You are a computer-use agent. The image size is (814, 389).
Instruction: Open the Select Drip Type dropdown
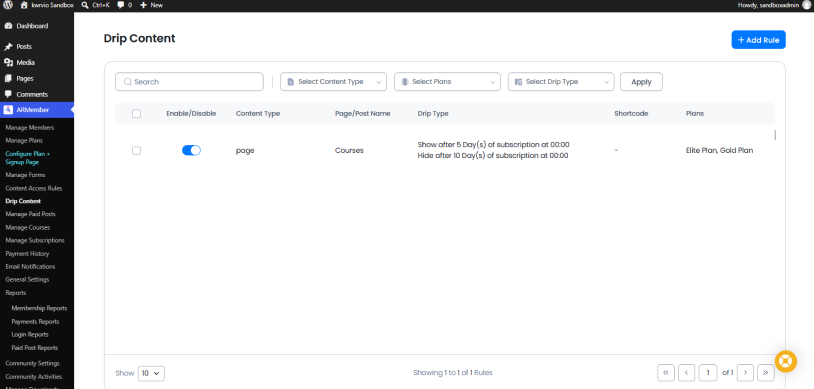[x=561, y=82]
